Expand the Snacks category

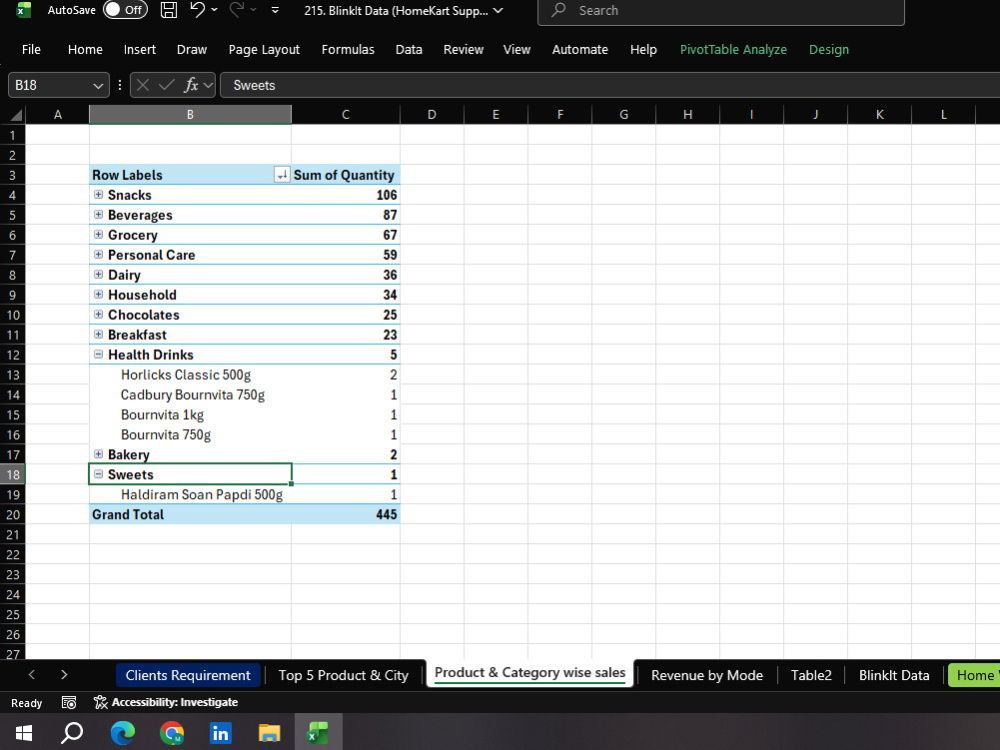[98, 195]
